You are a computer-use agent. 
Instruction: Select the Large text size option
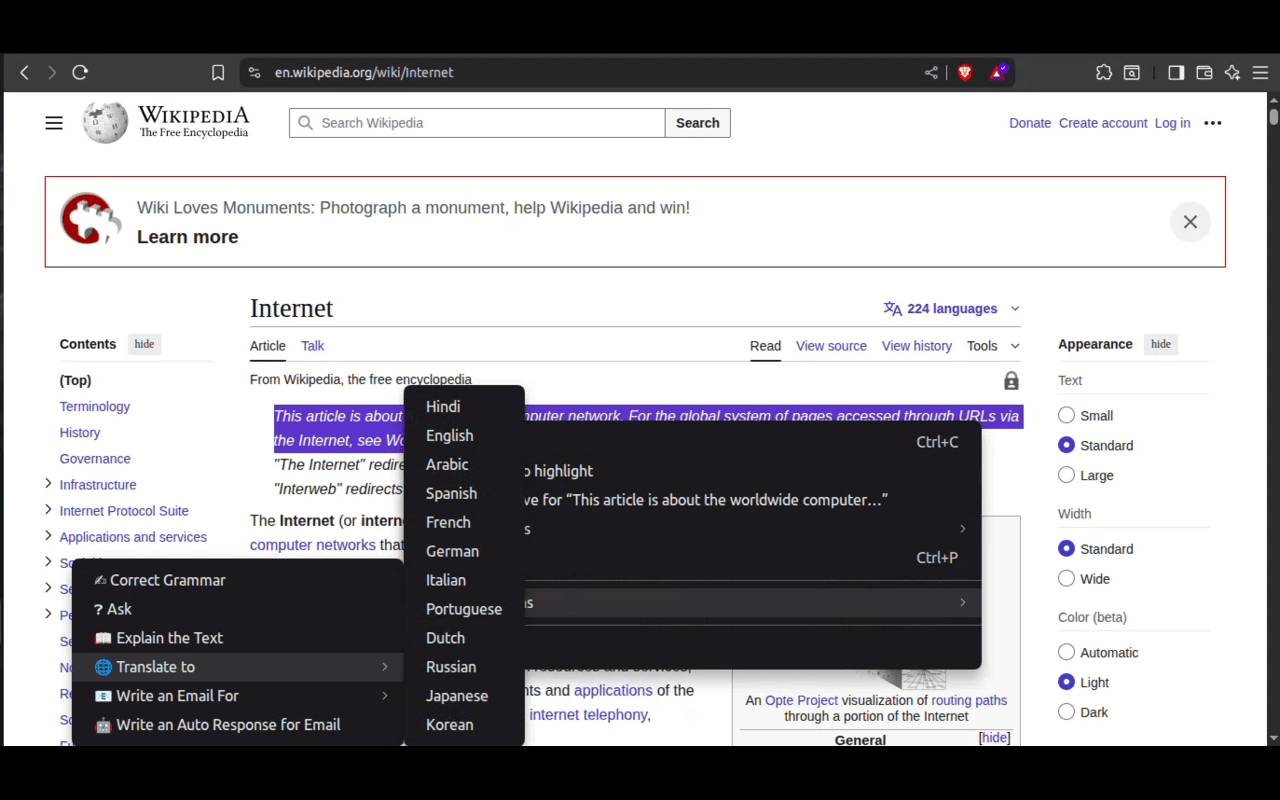coord(1066,475)
